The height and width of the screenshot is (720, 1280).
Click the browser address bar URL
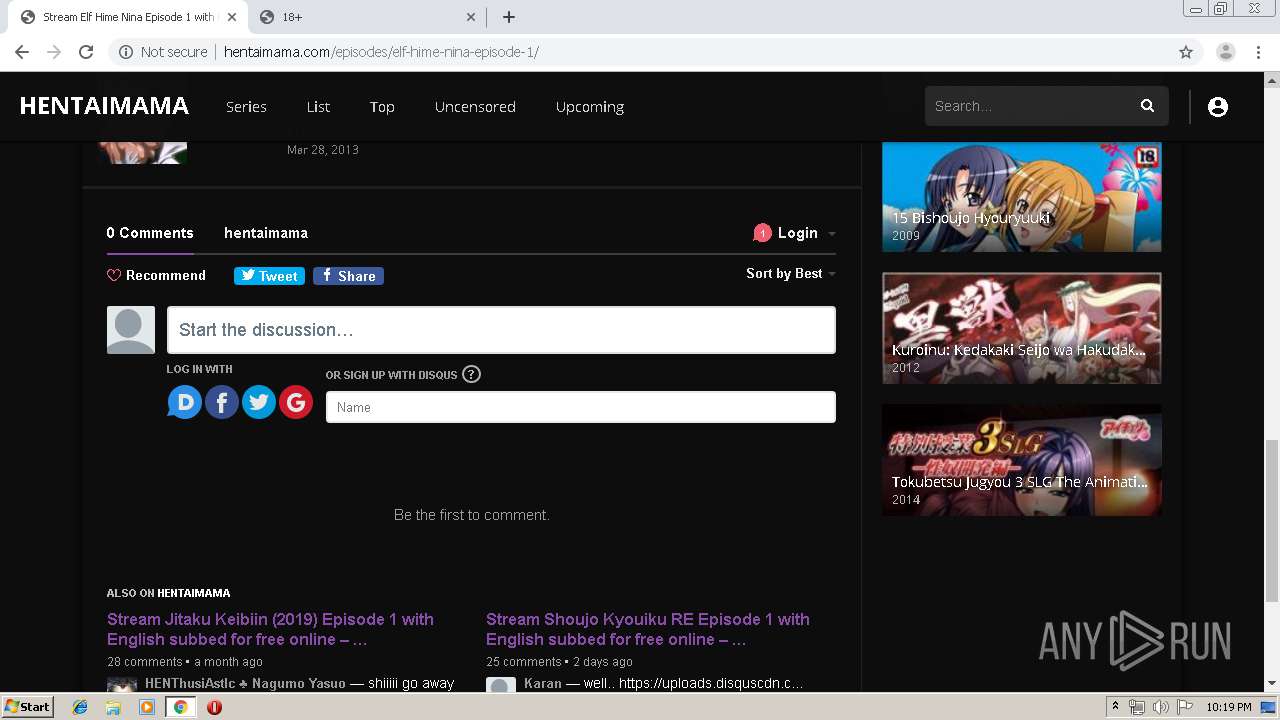(x=381, y=52)
